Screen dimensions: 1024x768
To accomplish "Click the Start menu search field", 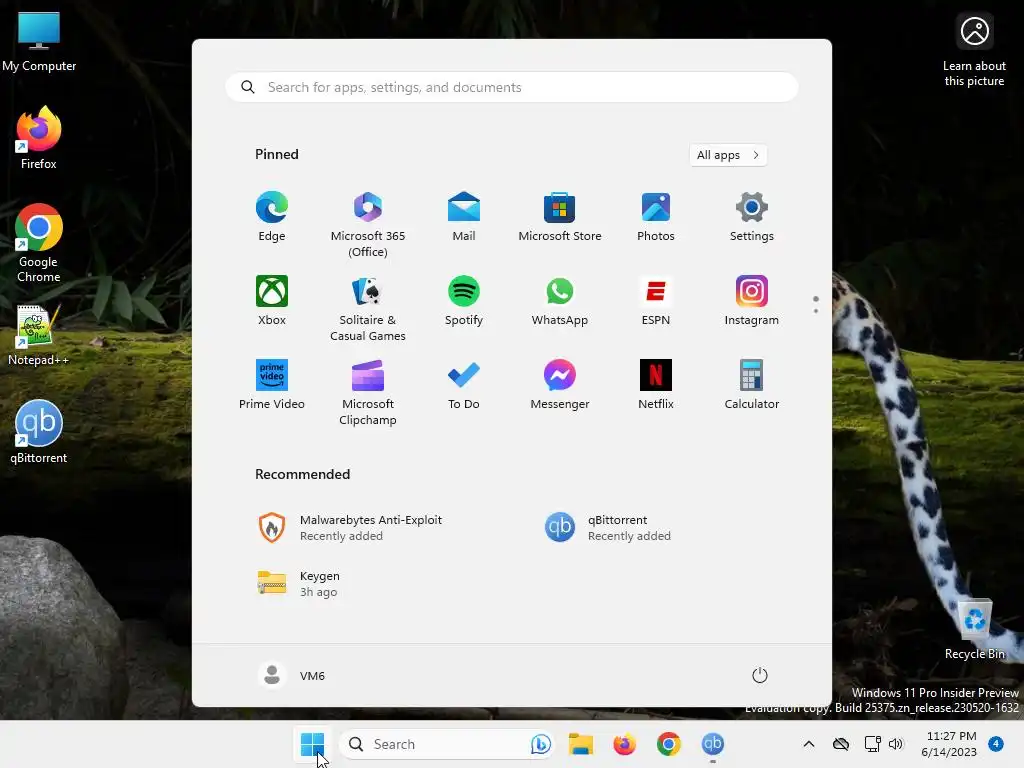I will point(512,88).
